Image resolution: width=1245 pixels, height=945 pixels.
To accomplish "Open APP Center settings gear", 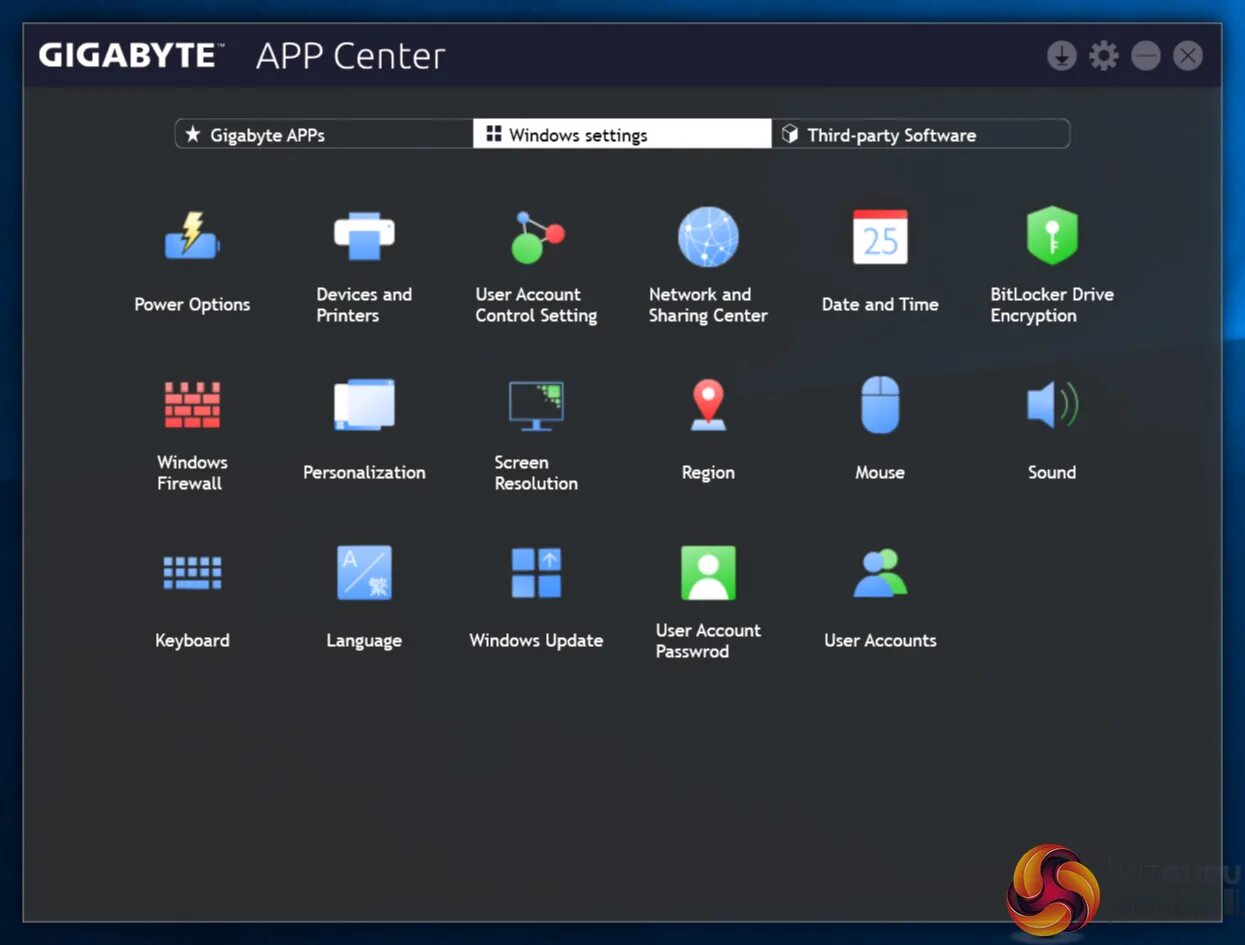I will [x=1103, y=56].
